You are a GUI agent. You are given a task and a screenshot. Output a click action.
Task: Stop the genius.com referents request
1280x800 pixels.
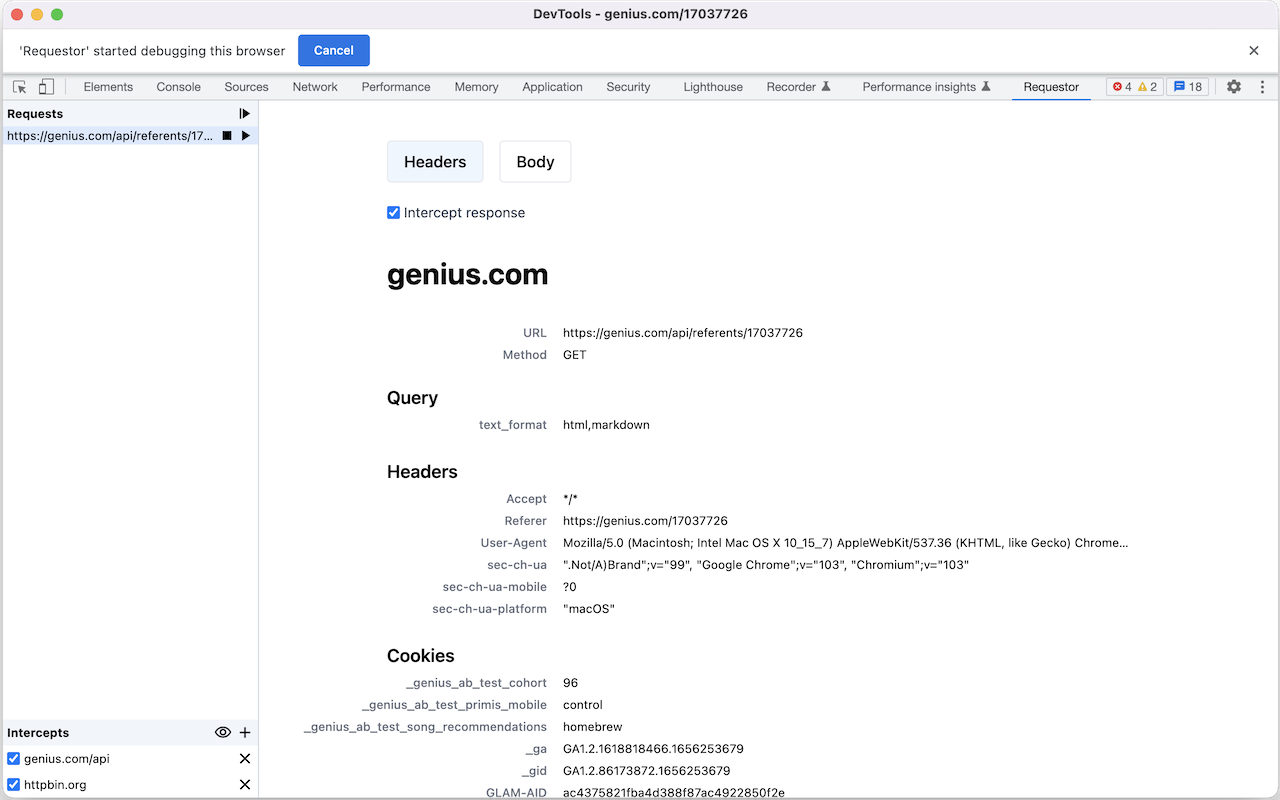click(x=227, y=136)
